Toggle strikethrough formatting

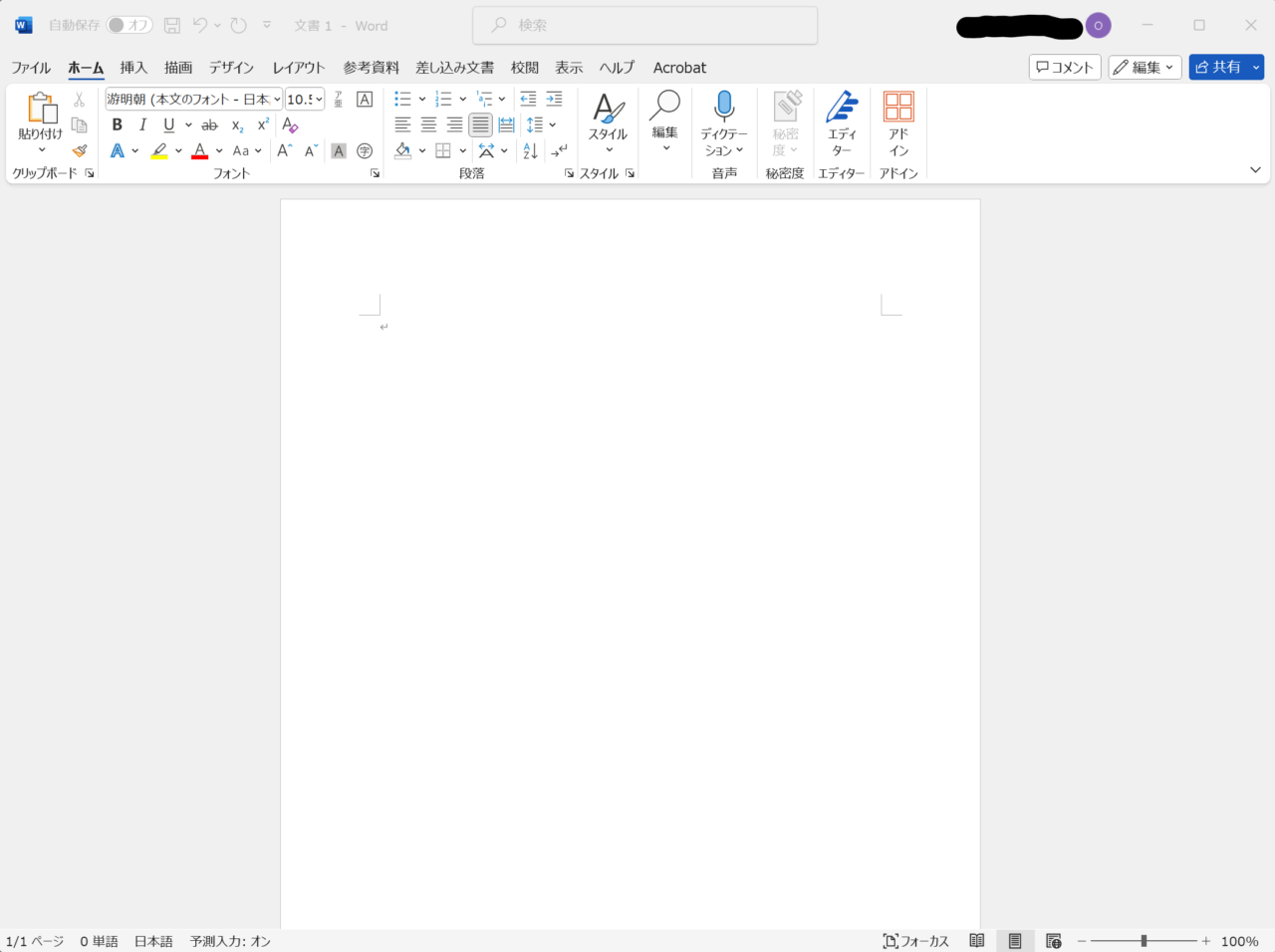[x=209, y=125]
